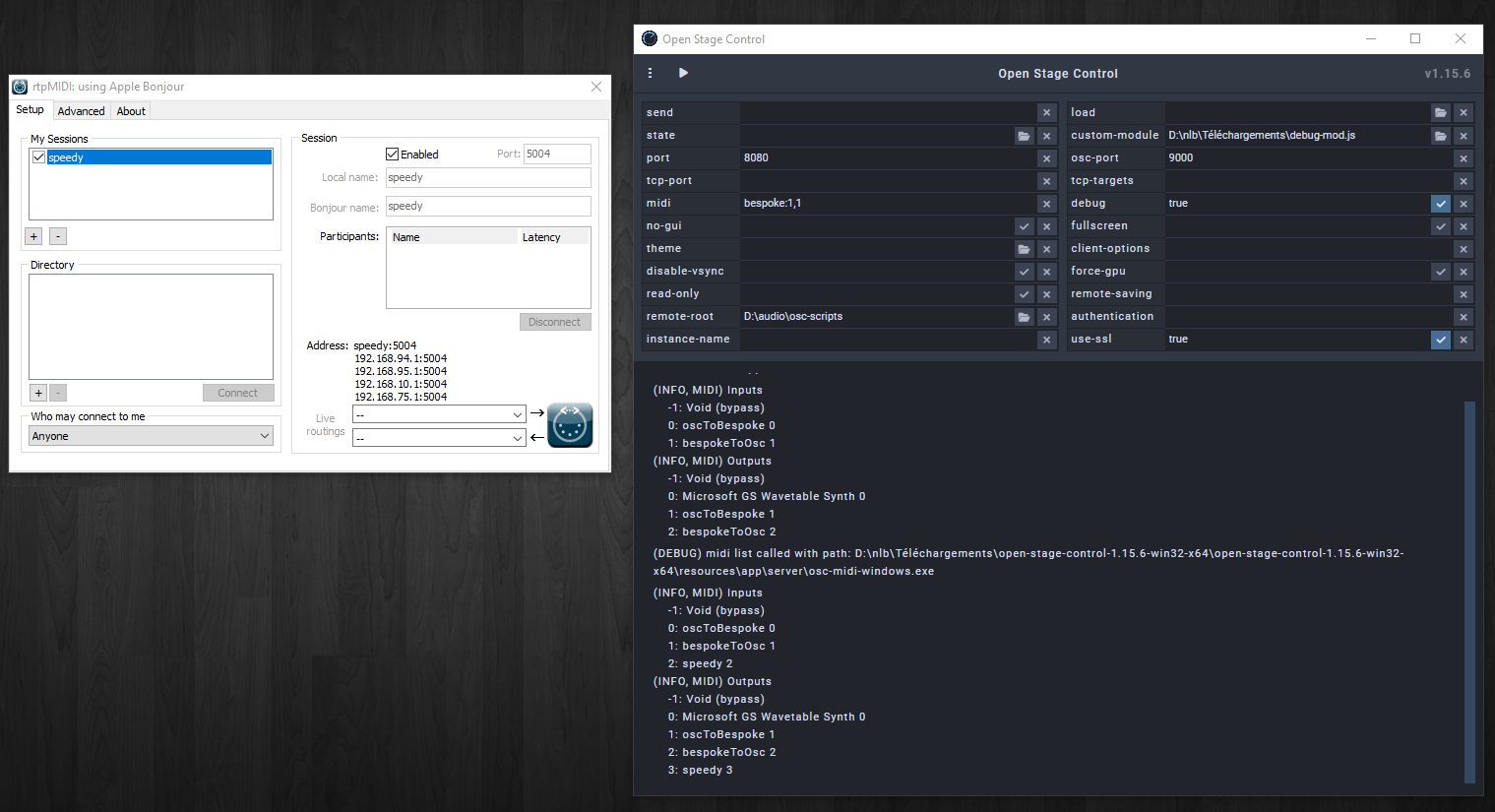This screenshot has width=1495, height=812.
Task: Clear the osc-port 9000 value
Action: click(1464, 158)
